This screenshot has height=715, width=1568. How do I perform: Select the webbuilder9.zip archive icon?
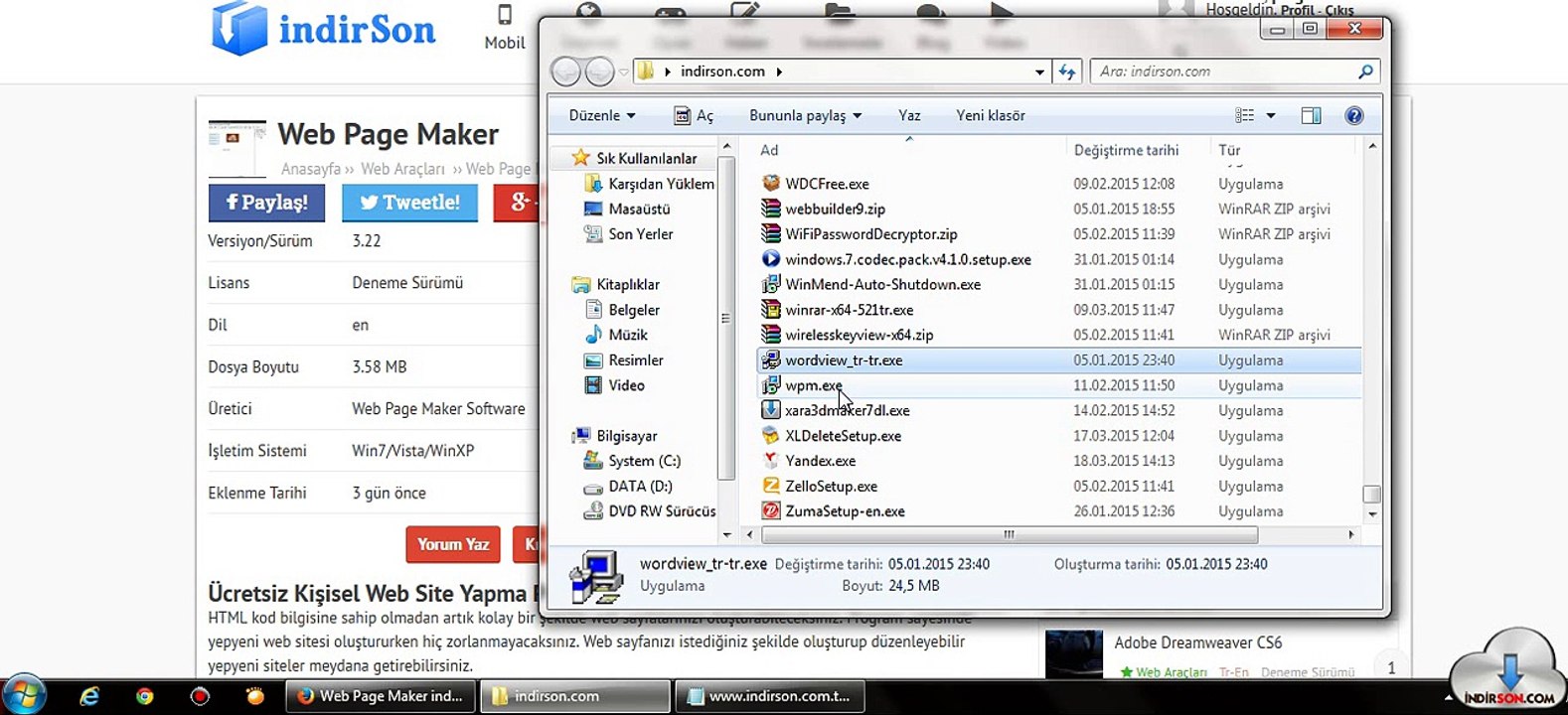click(770, 209)
